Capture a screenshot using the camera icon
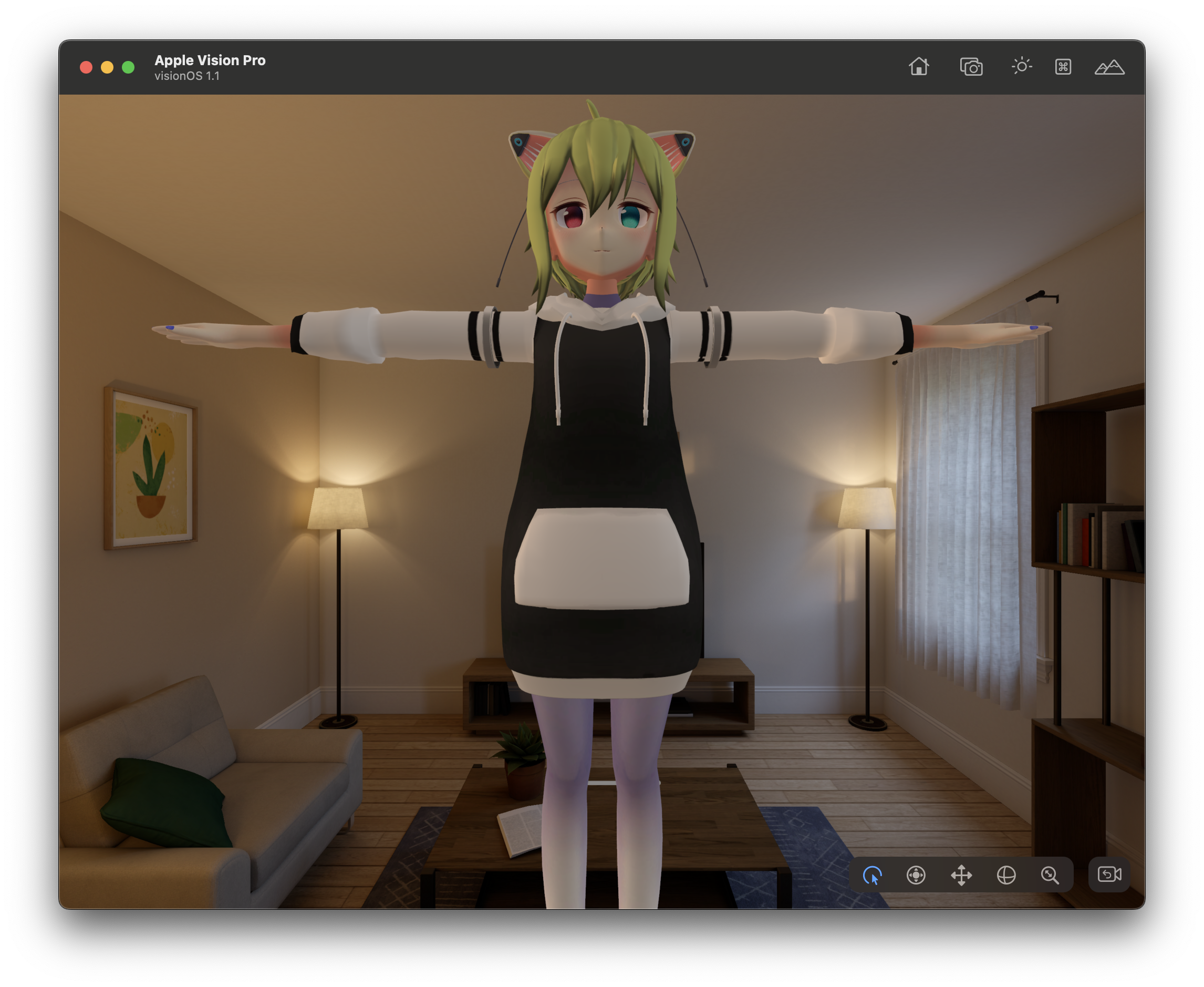Viewport: 1204px width, 987px height. [x=972, y=67]
